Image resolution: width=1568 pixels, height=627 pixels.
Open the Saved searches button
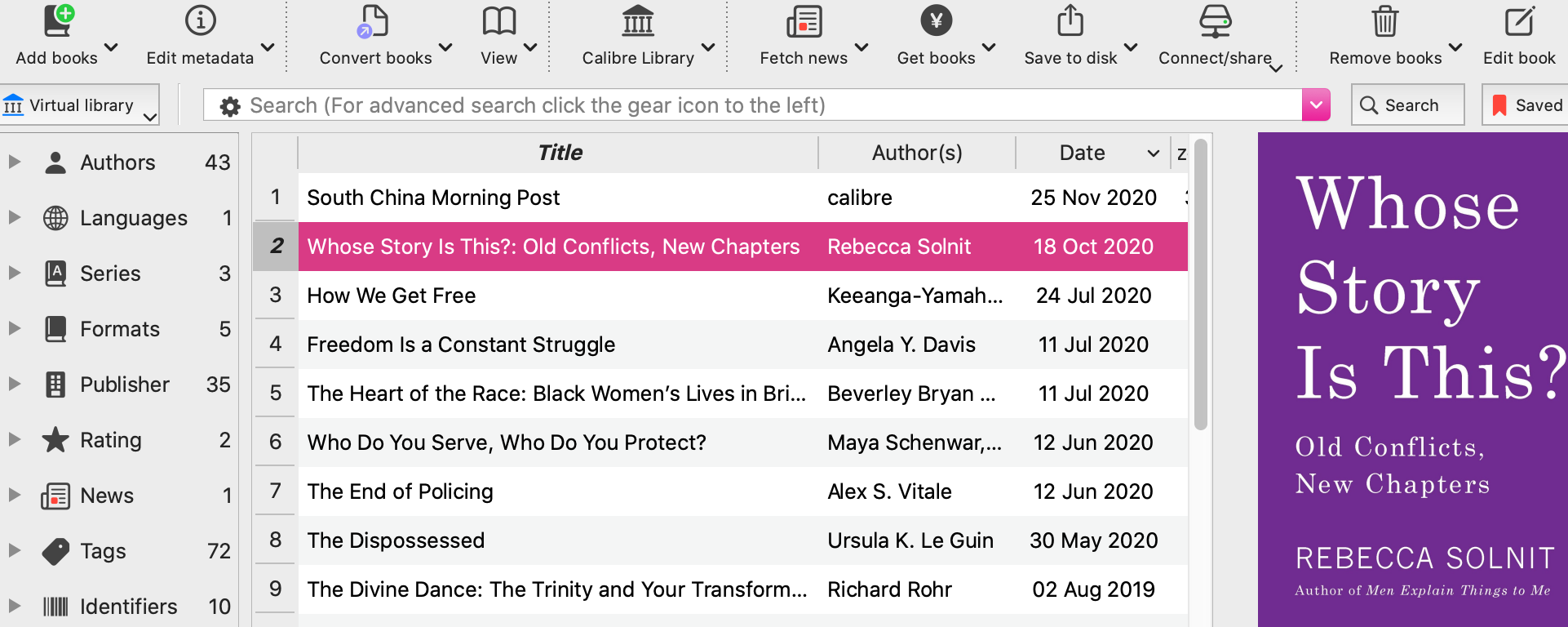(1526, 105)
